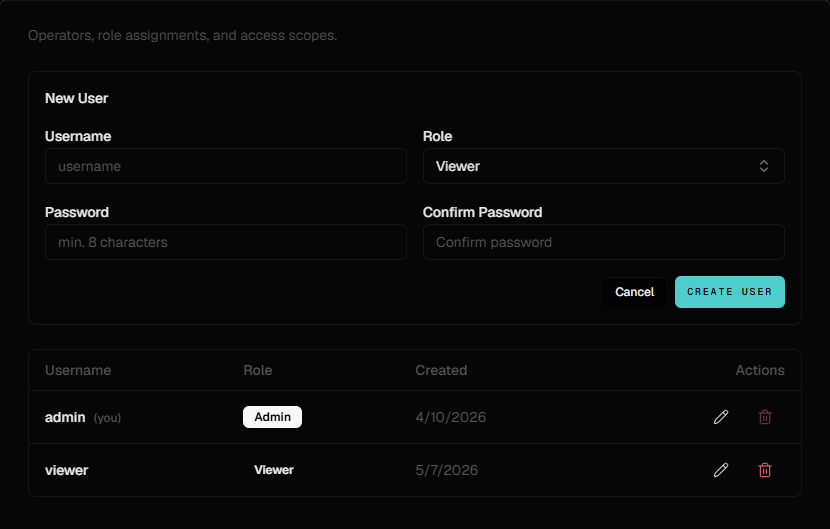The image size is (830, 529).
Task: Click the white Admin role badge
Action: point(272,417)
